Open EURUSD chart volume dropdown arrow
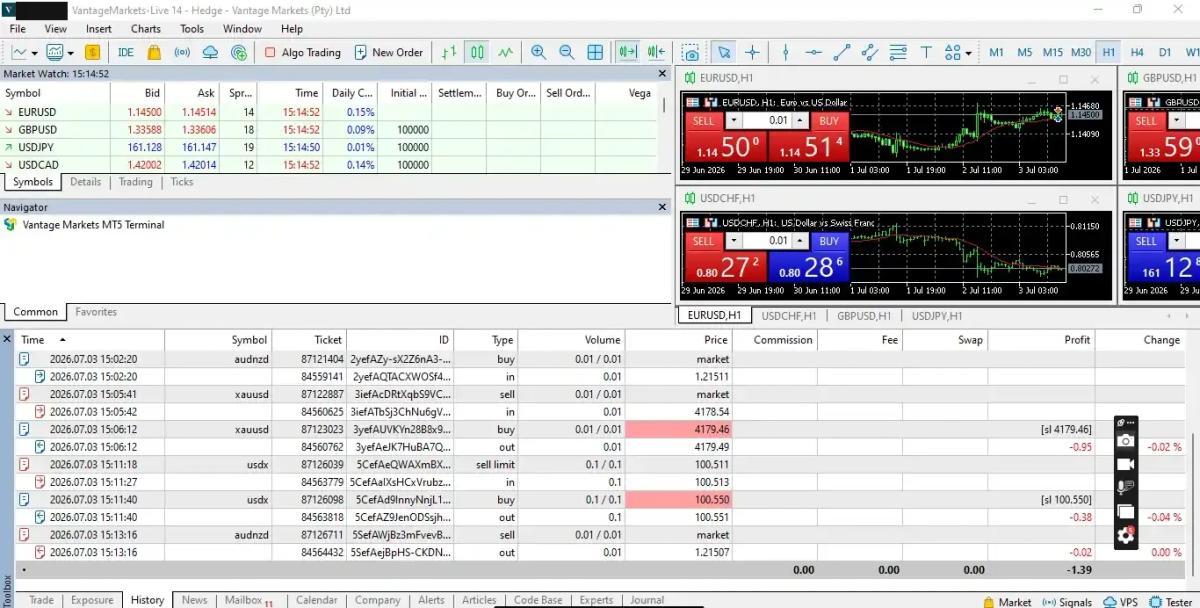 (x=733, y=121)
